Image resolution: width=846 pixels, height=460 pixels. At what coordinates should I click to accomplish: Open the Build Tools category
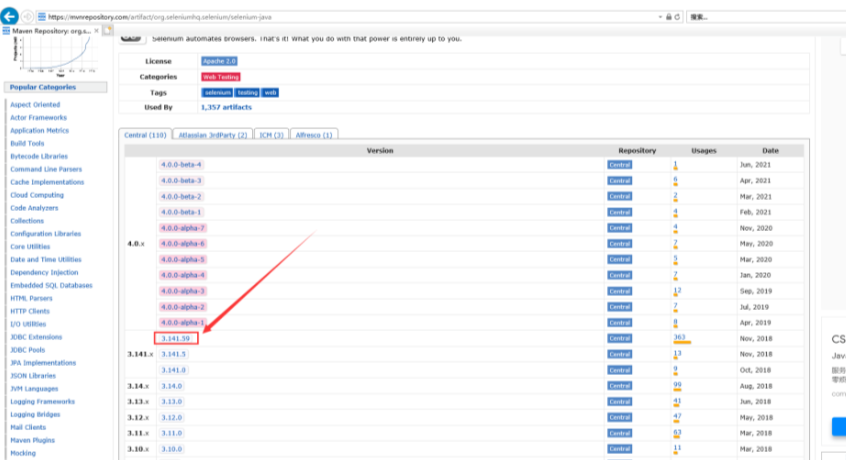click(27, 143)
